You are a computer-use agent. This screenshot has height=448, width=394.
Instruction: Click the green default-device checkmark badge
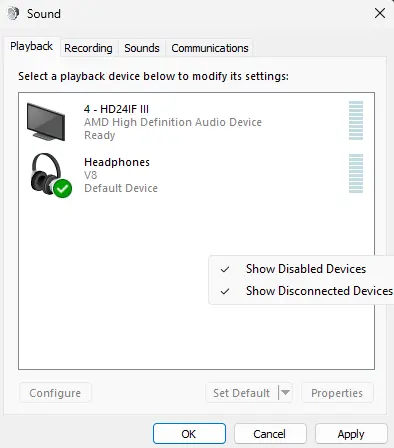pos(63,189)
